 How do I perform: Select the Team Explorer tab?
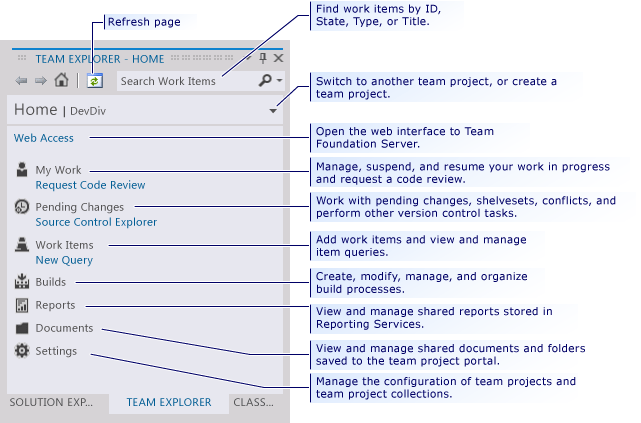coord(169,403)
